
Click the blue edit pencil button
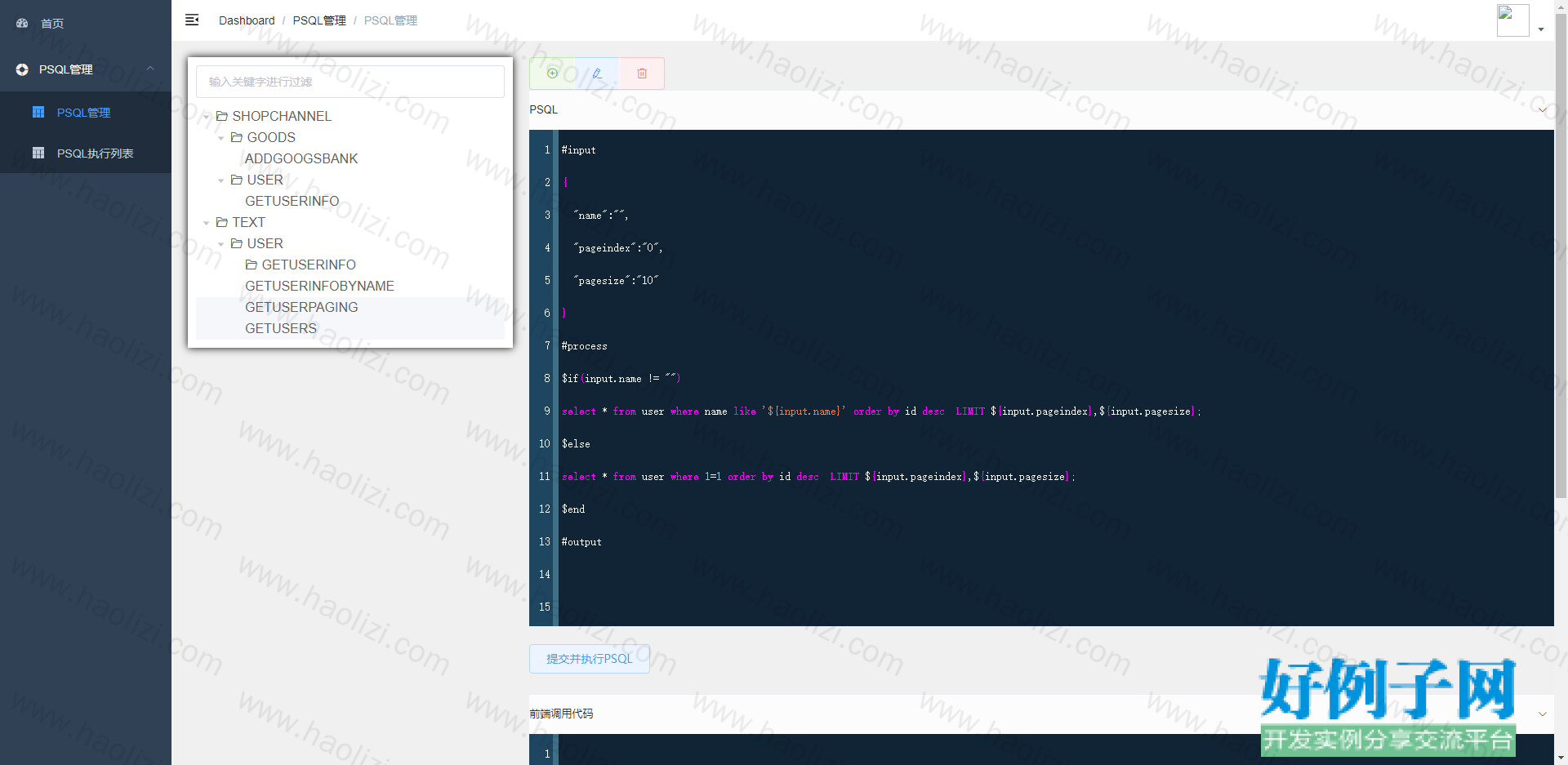click(x=597, y=73)
